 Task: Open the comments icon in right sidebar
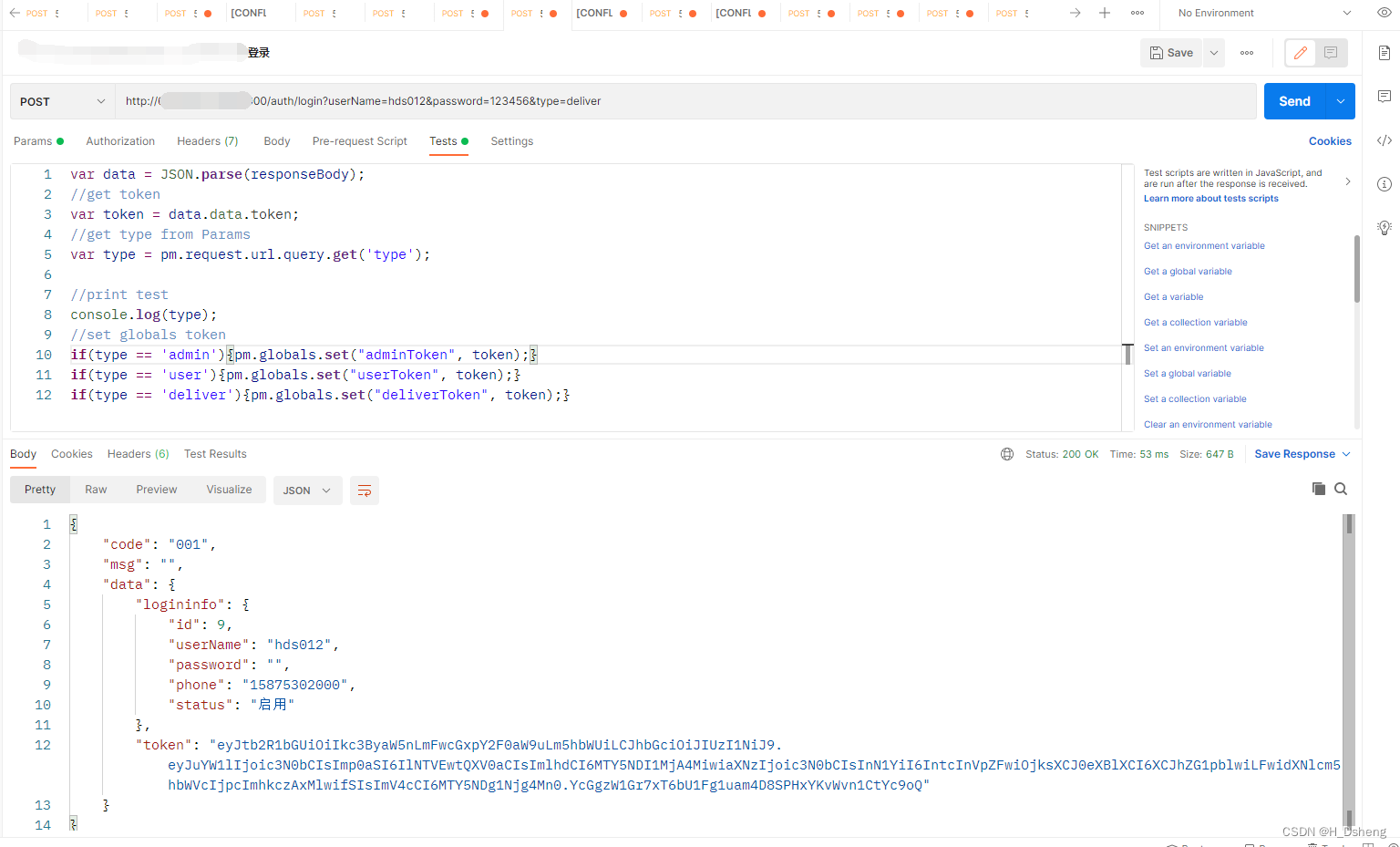click(x=1385, y=97)
